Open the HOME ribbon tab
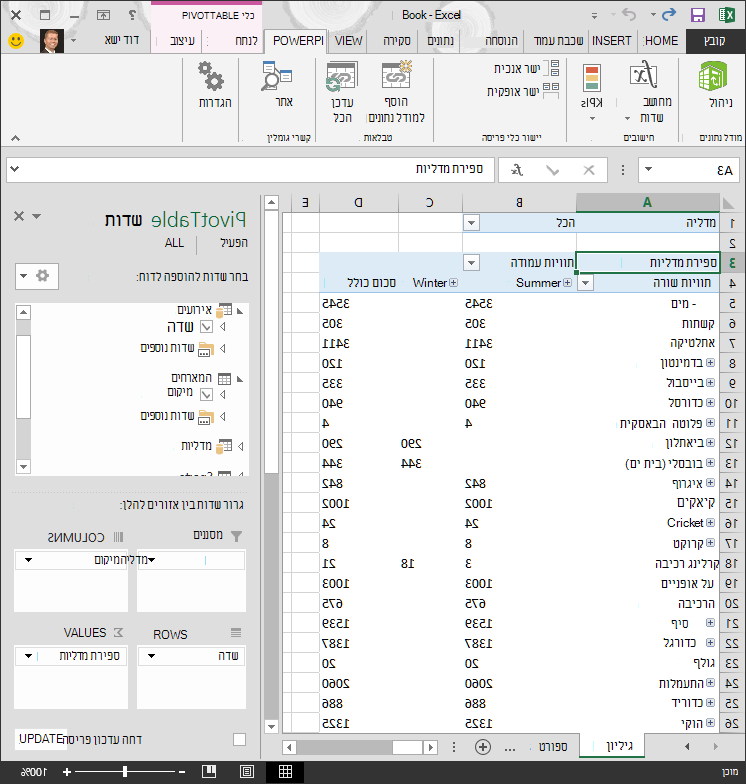The image size is (746, 784). click(x=662, y=40)
